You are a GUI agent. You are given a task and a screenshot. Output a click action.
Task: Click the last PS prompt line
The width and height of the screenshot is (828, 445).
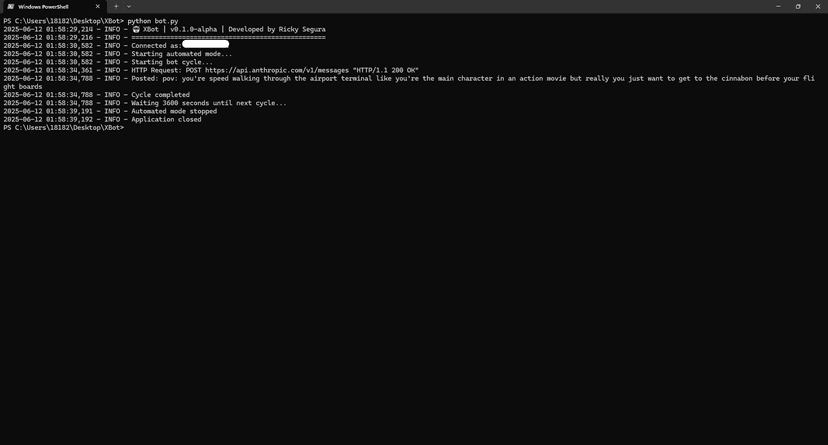click(x=63, y=128)
